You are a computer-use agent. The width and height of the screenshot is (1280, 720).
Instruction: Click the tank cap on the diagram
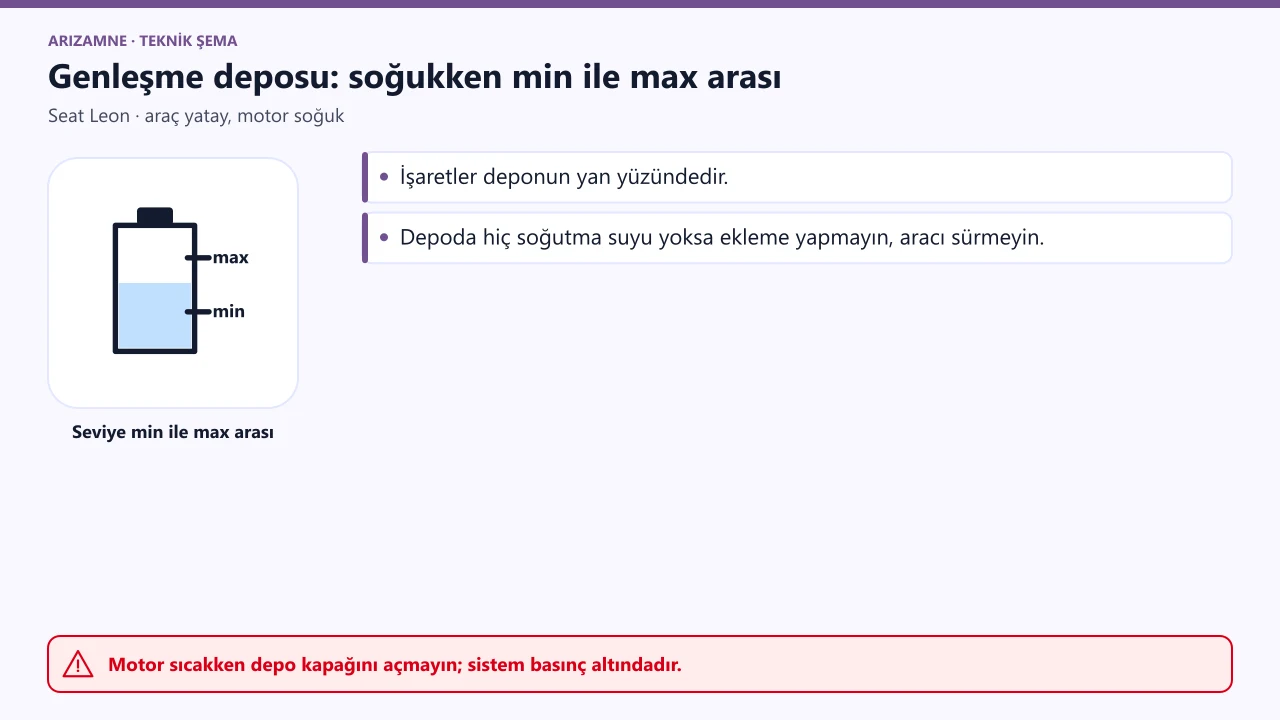coord(155,215)
